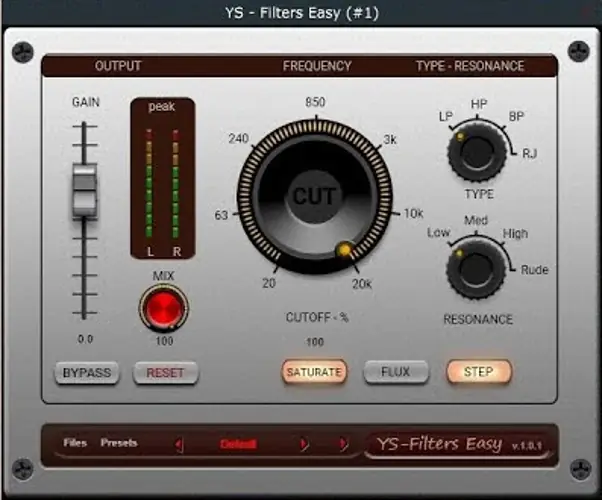Click the peak level meter display
602x500 pixels.
tap(162, 180)
